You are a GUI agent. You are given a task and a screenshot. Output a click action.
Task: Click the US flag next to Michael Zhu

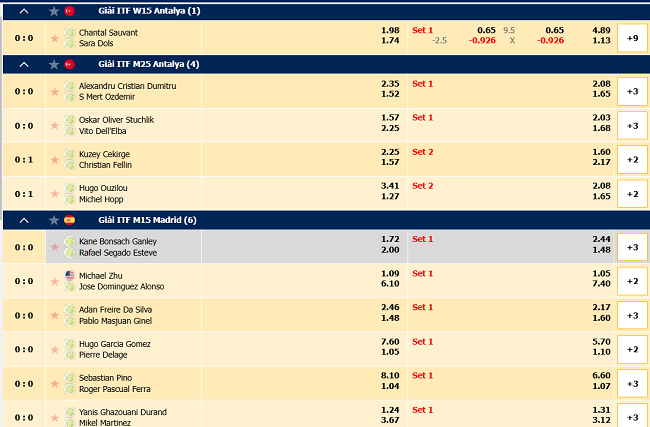click(70, 274)
